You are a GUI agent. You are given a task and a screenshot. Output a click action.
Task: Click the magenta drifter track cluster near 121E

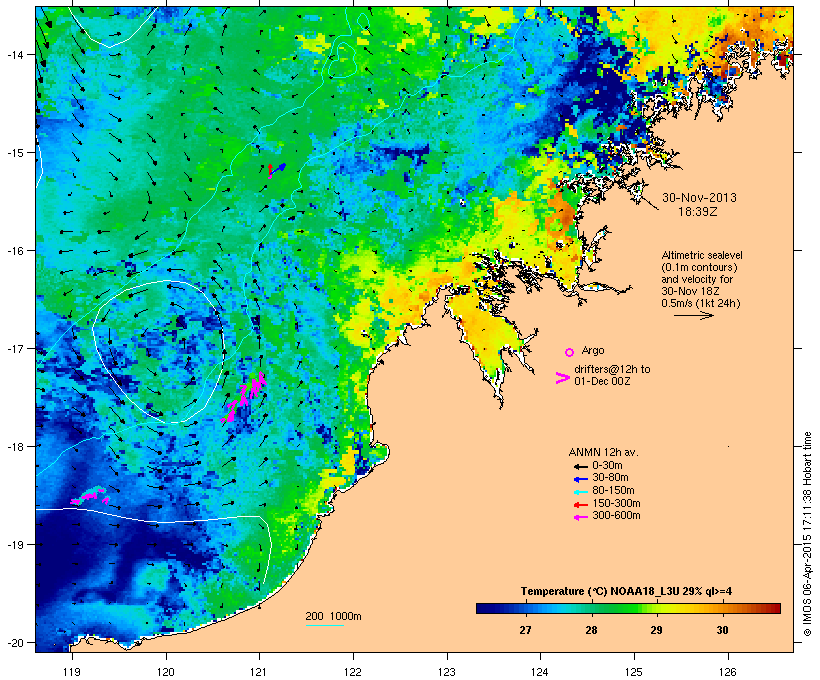(x=244, y=396)
